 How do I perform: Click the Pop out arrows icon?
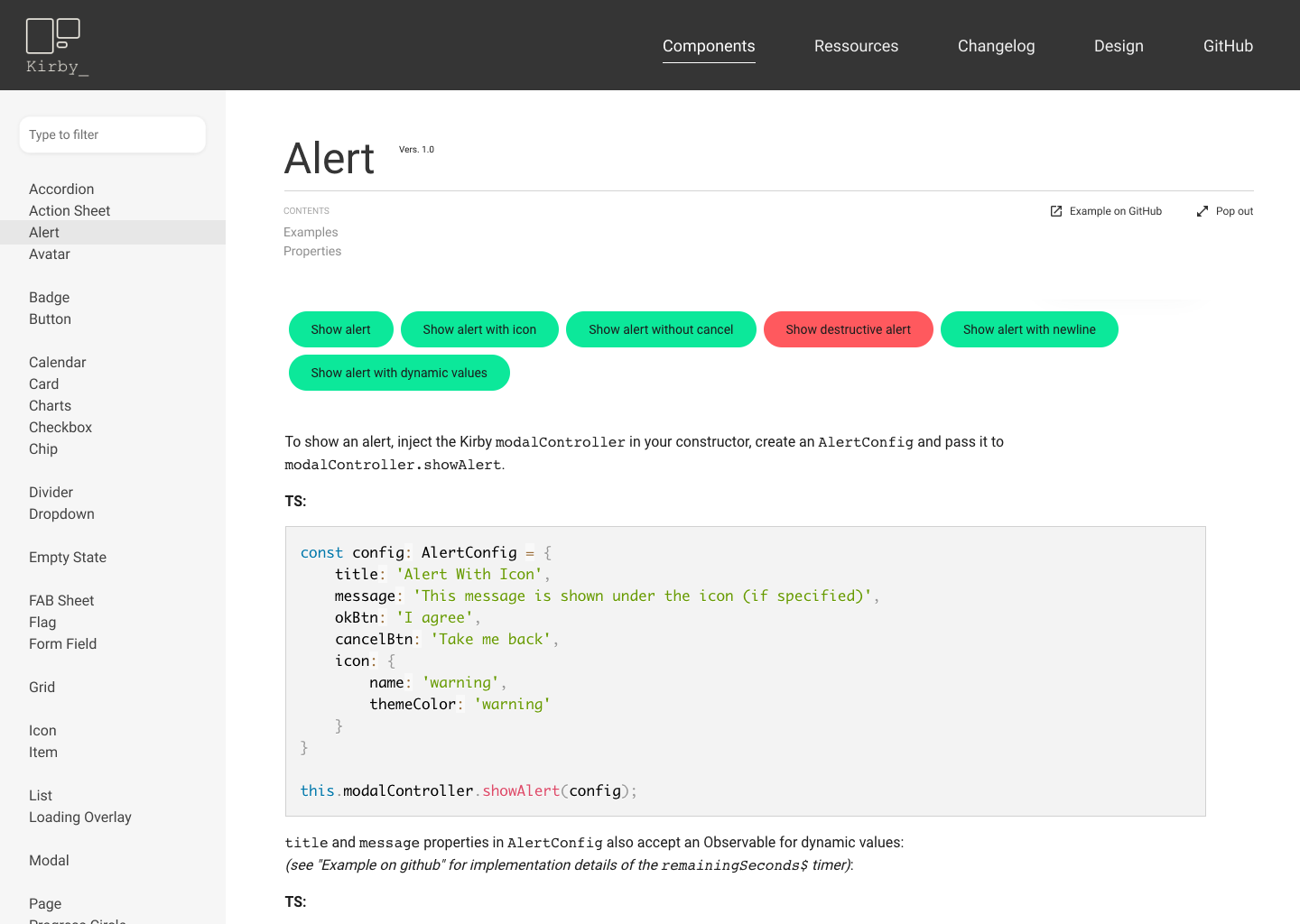(x=1202, y=211)
